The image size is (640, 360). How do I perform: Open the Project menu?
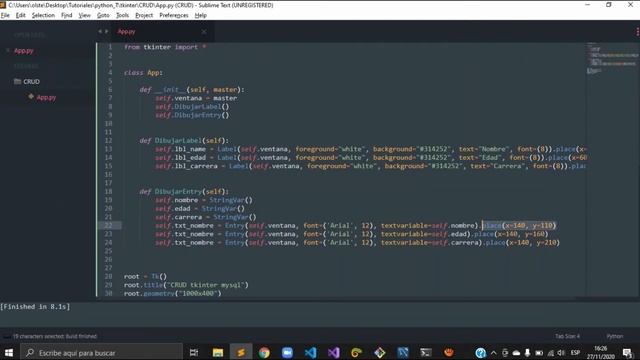click(144, 15)
